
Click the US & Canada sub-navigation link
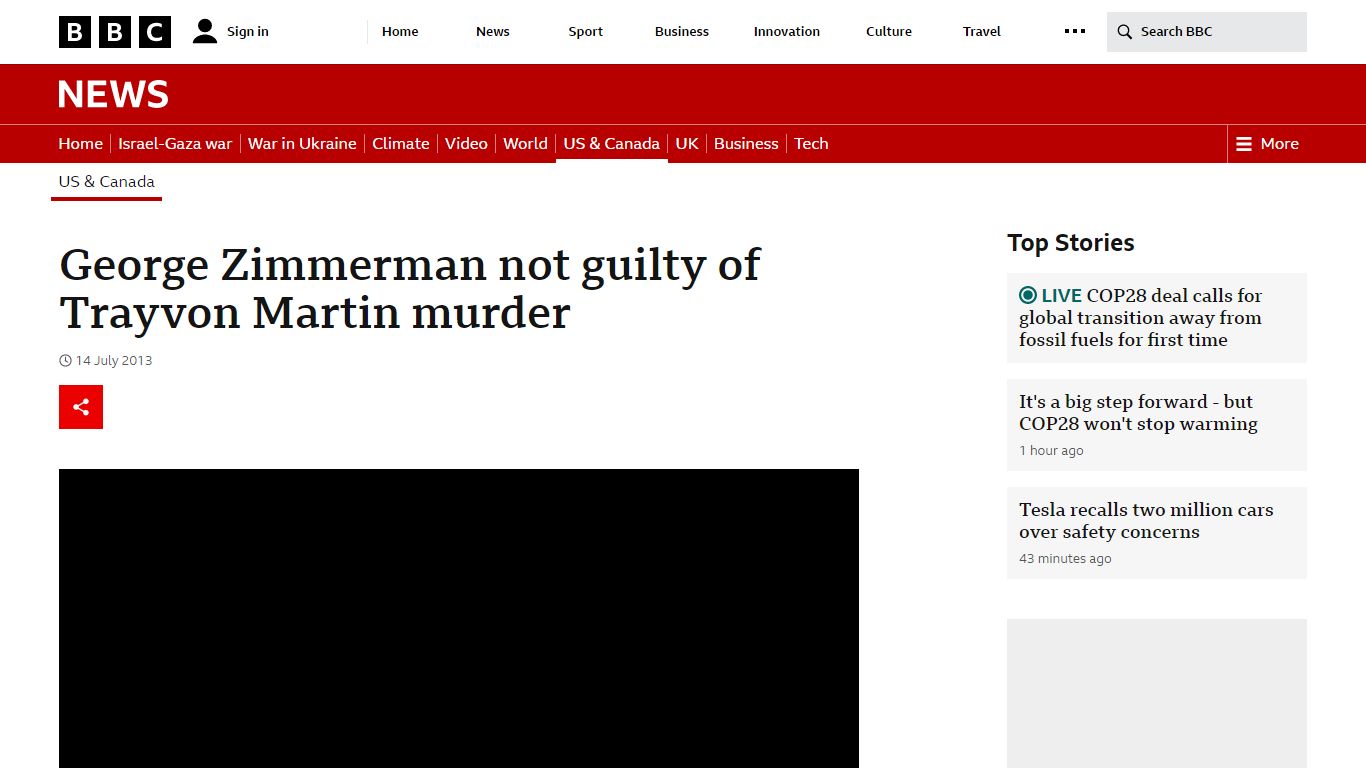point(107,182)
